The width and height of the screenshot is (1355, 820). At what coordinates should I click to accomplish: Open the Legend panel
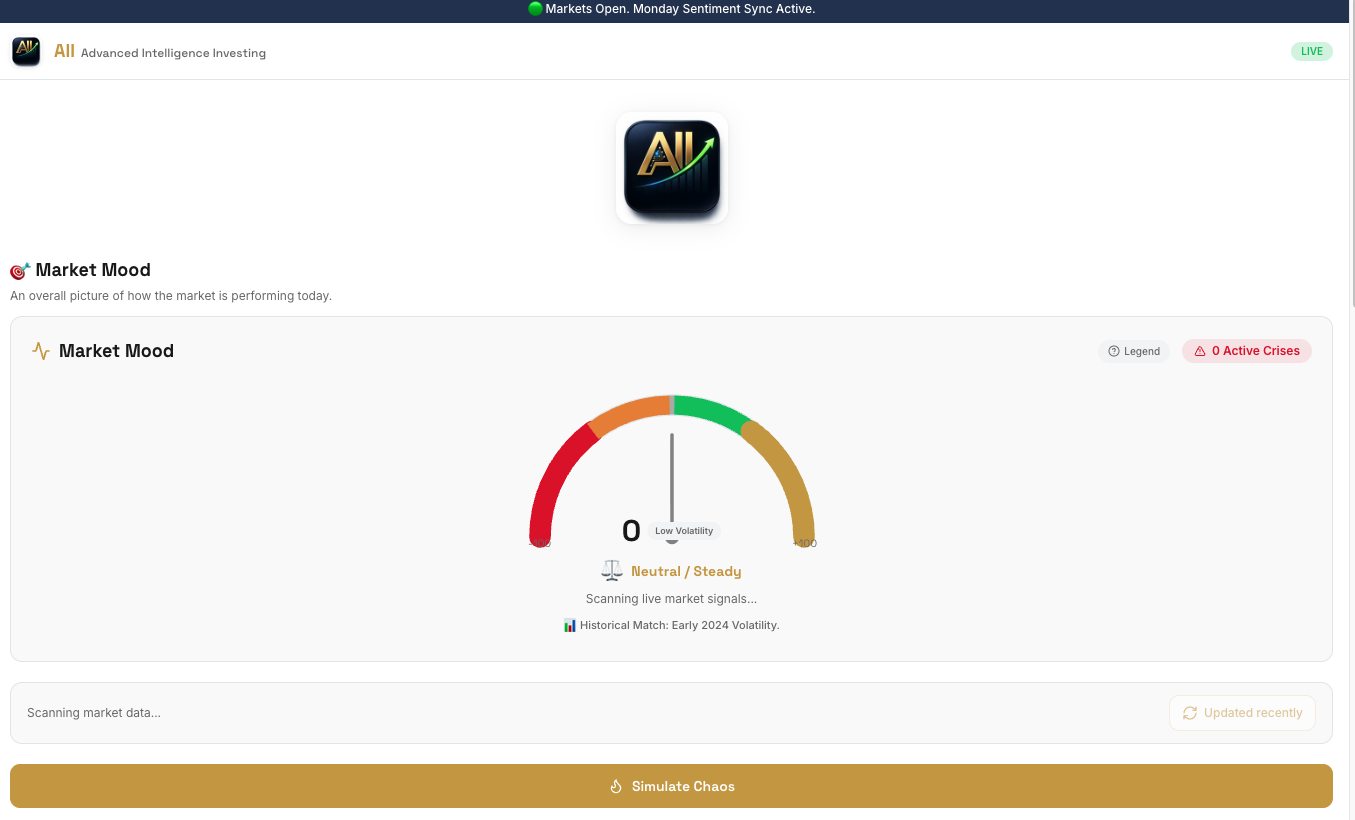pyautogui.click(x=1134, y=351)
